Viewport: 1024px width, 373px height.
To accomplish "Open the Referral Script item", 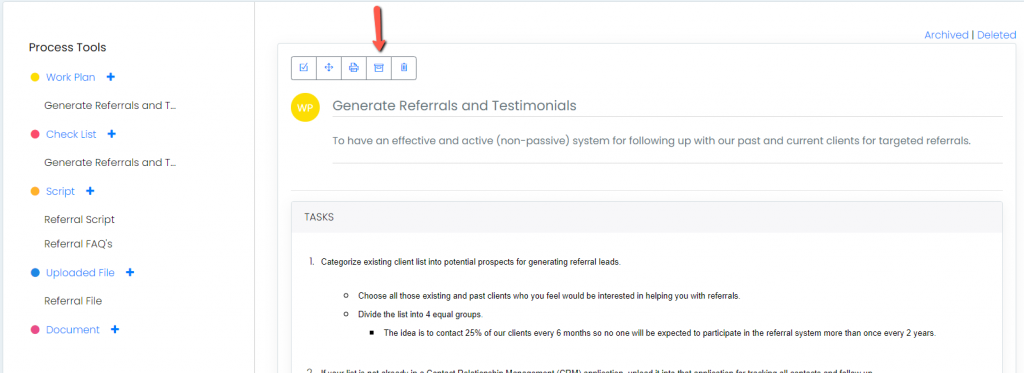I will coord(80,219).
